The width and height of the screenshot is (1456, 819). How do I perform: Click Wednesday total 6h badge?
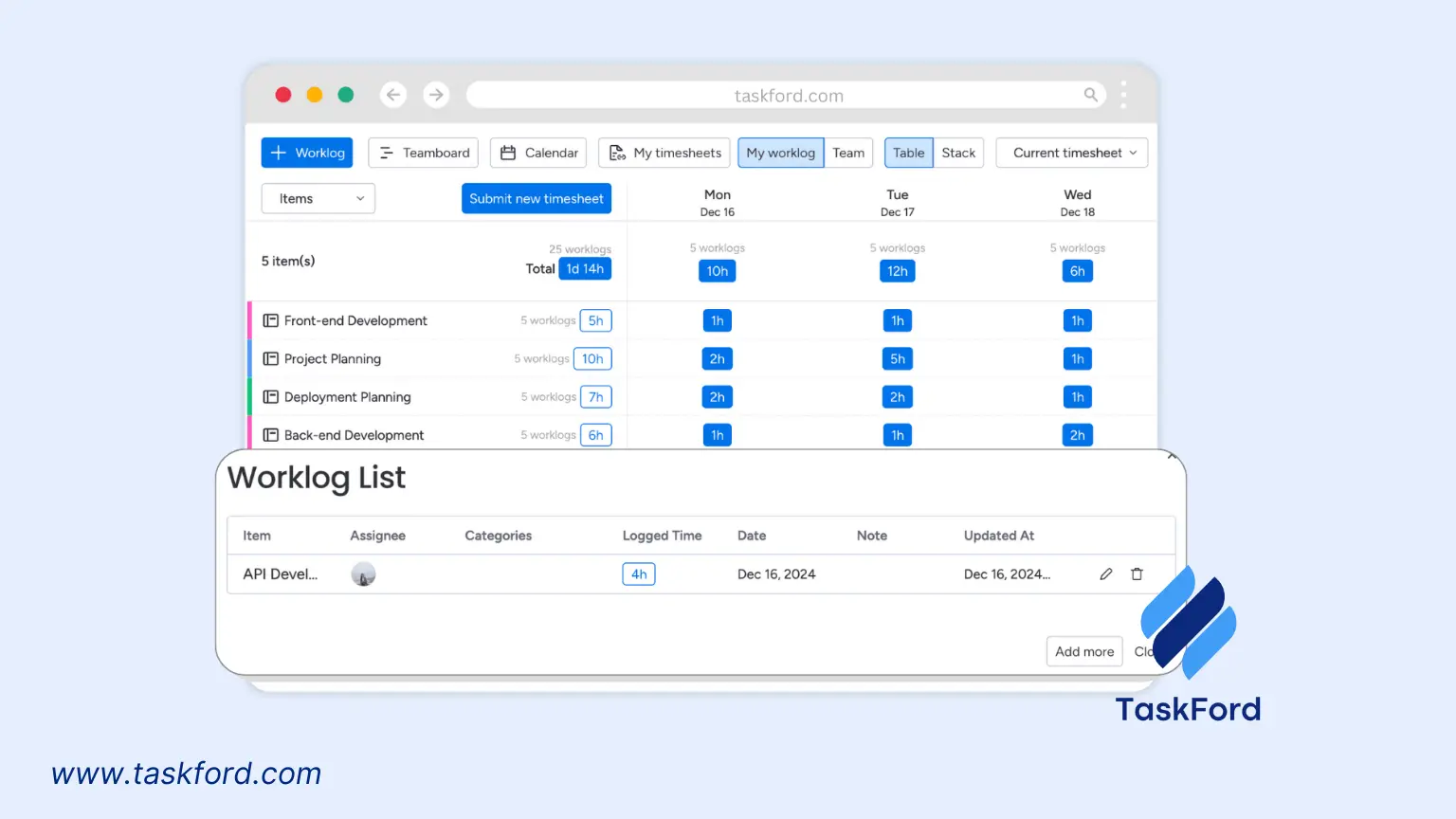point(1078,271)
